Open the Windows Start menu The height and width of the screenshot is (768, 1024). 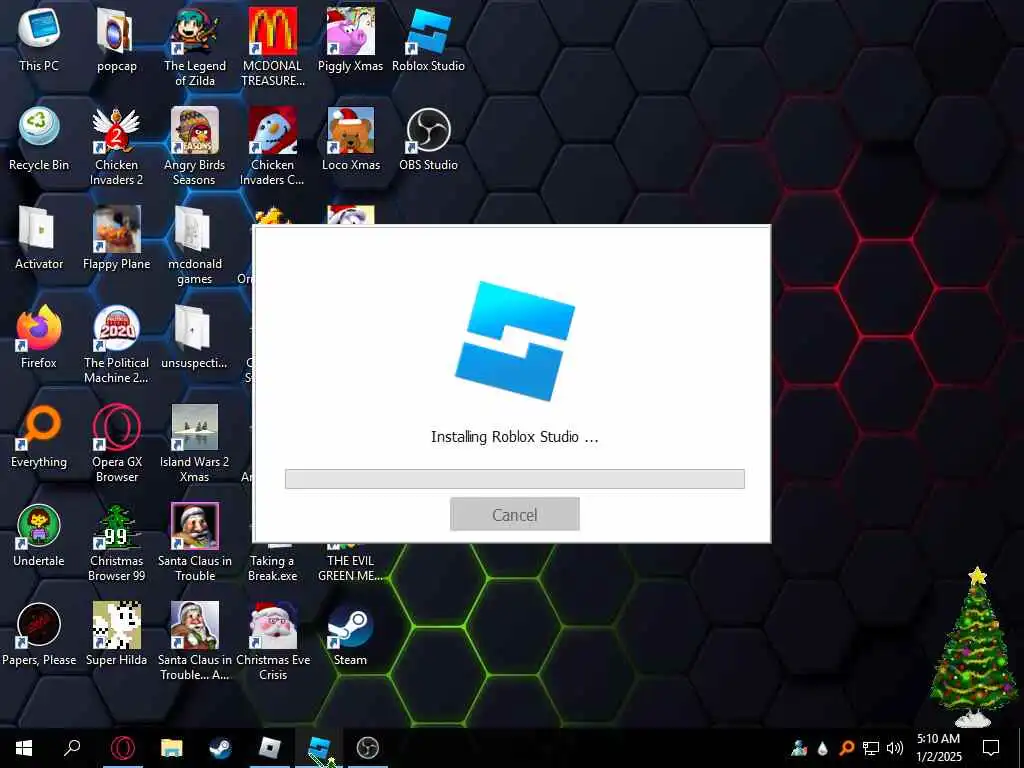(24, 748)
